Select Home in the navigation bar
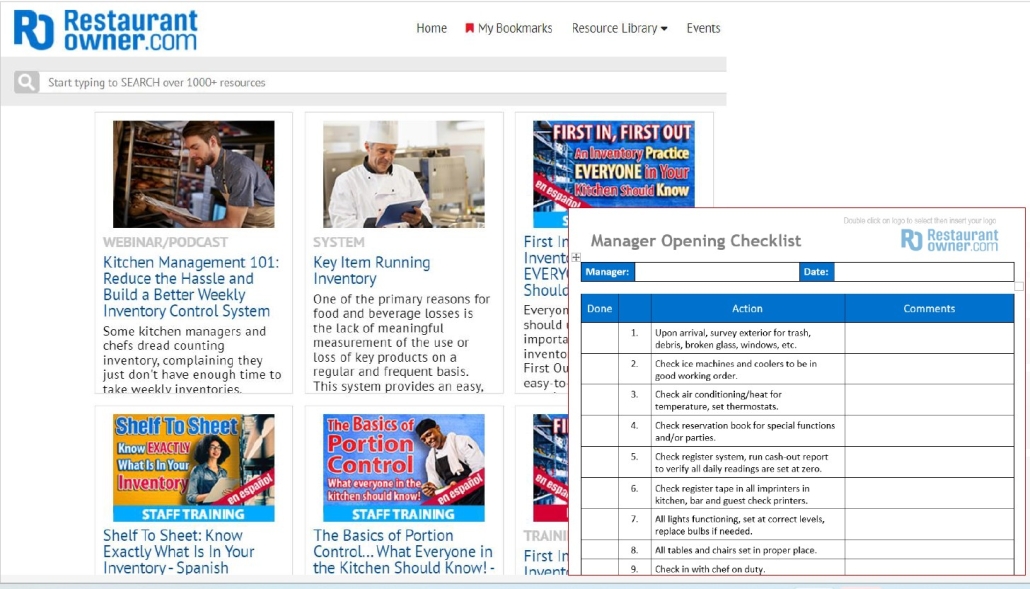 [431, 29]
